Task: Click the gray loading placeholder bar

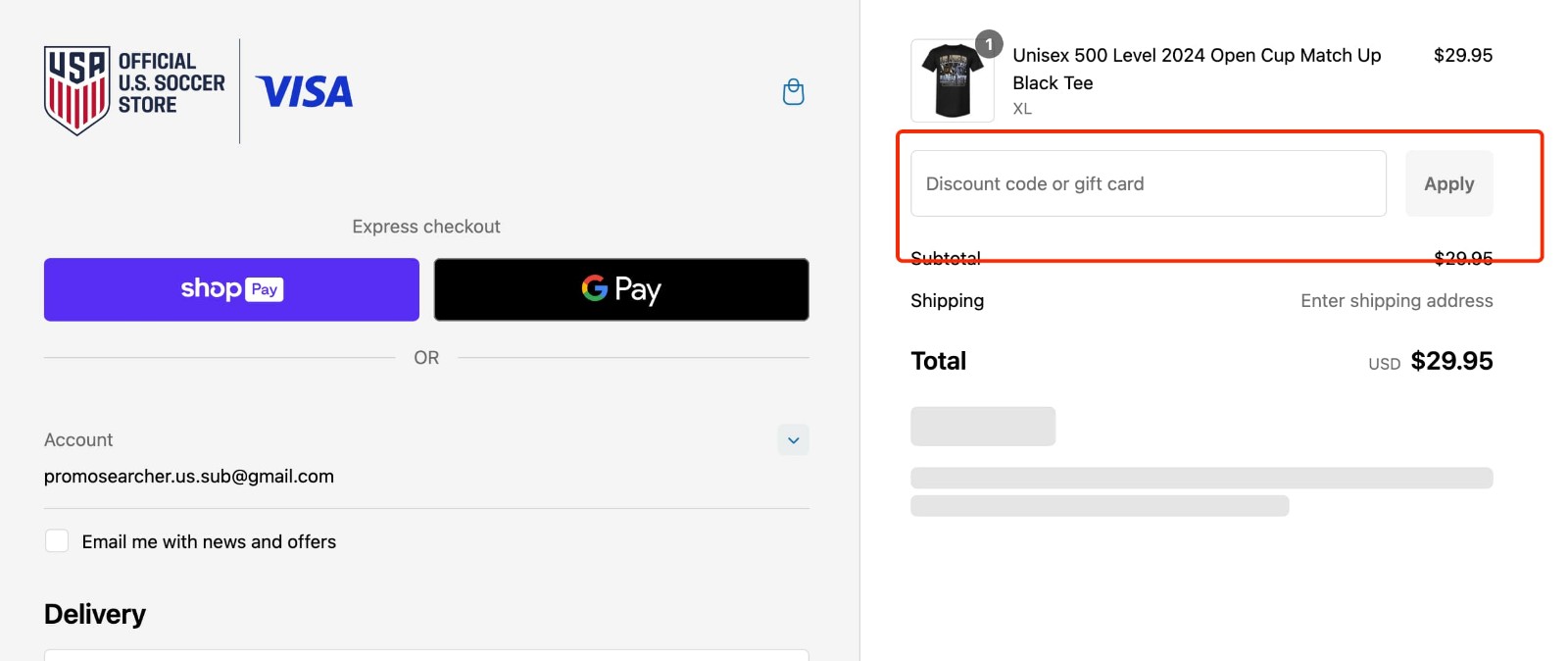Action: (x=983, y=426)
